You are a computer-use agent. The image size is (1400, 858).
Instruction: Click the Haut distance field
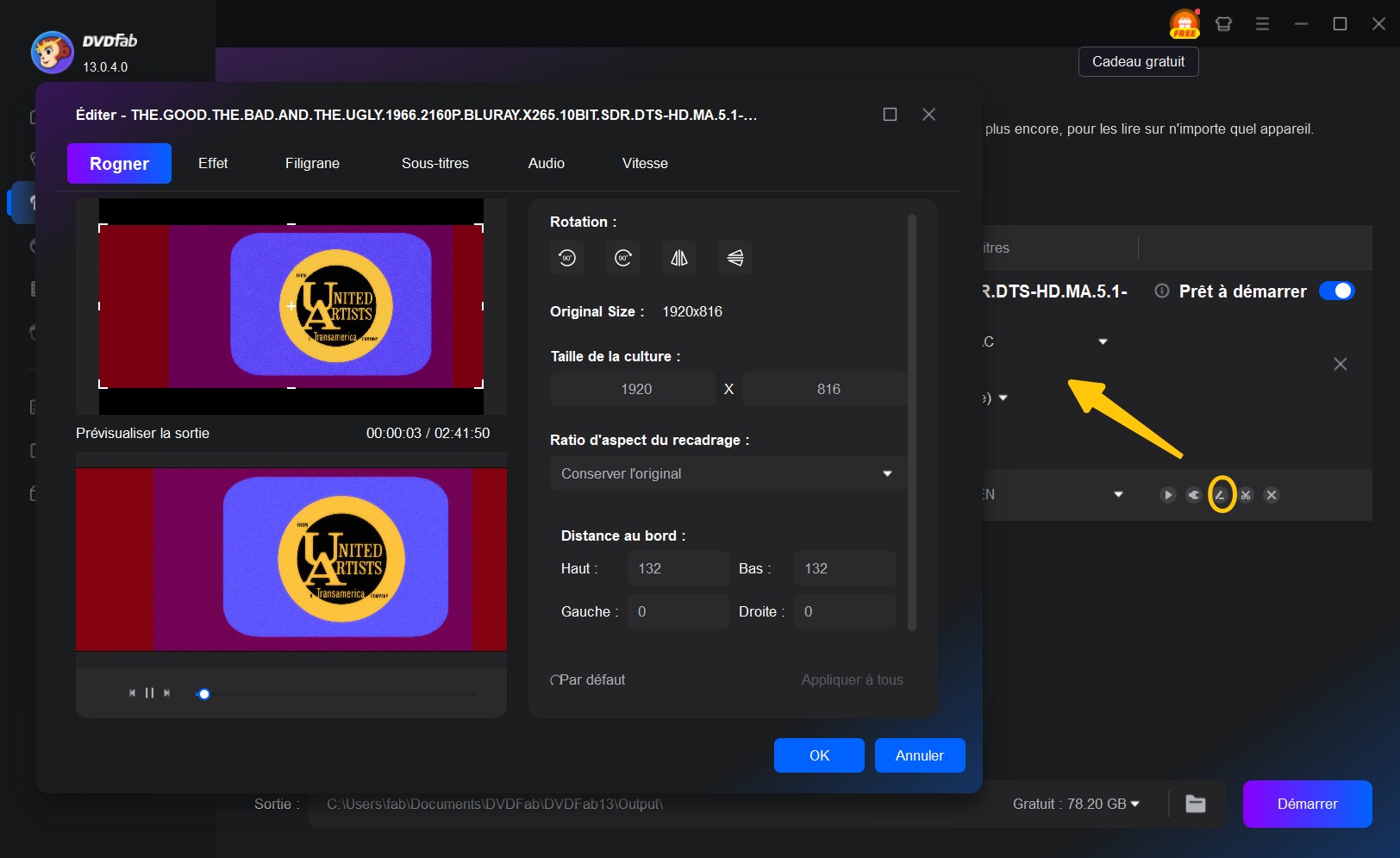pos(678,568)
